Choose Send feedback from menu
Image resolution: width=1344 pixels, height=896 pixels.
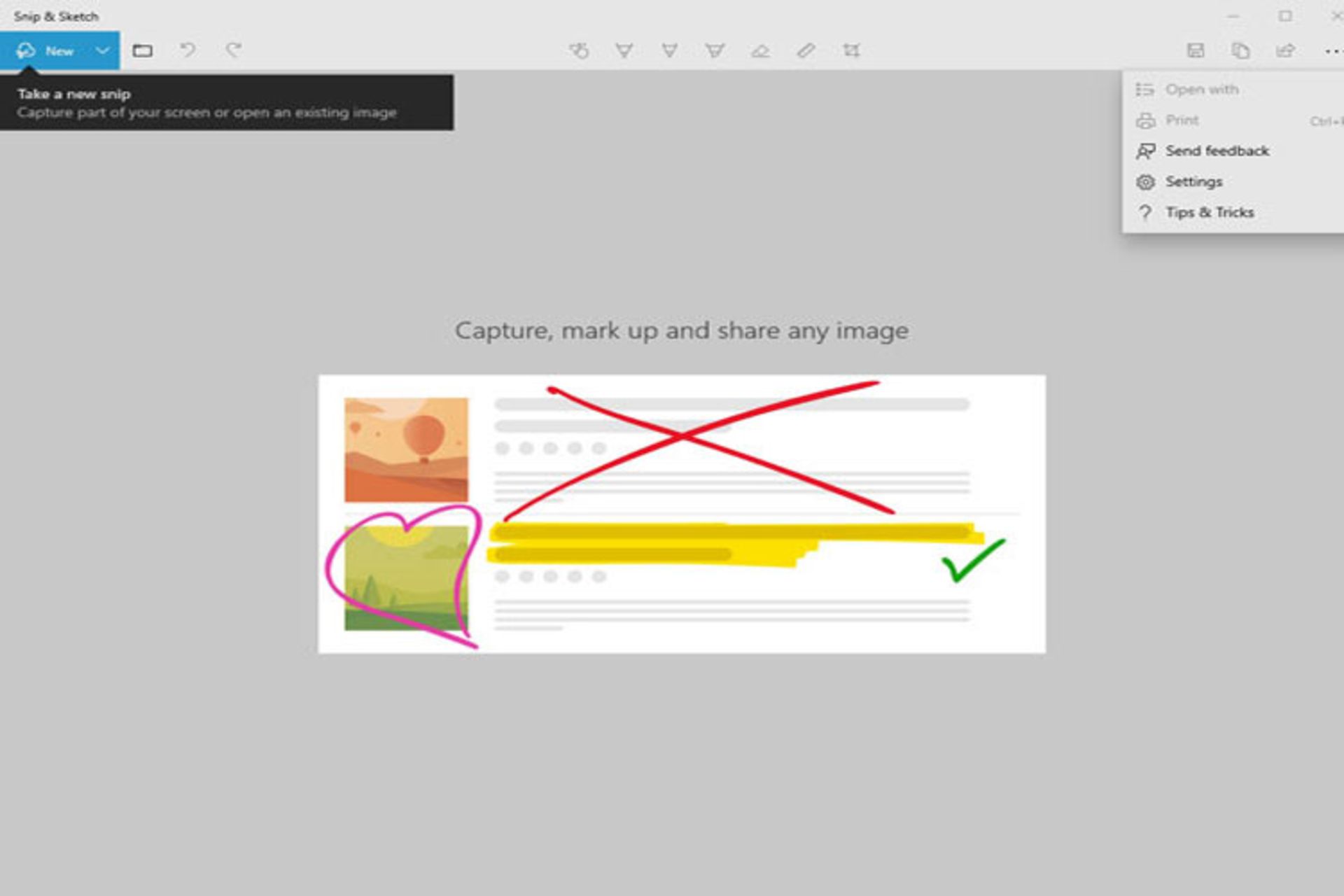click(x=1217, y=151)
